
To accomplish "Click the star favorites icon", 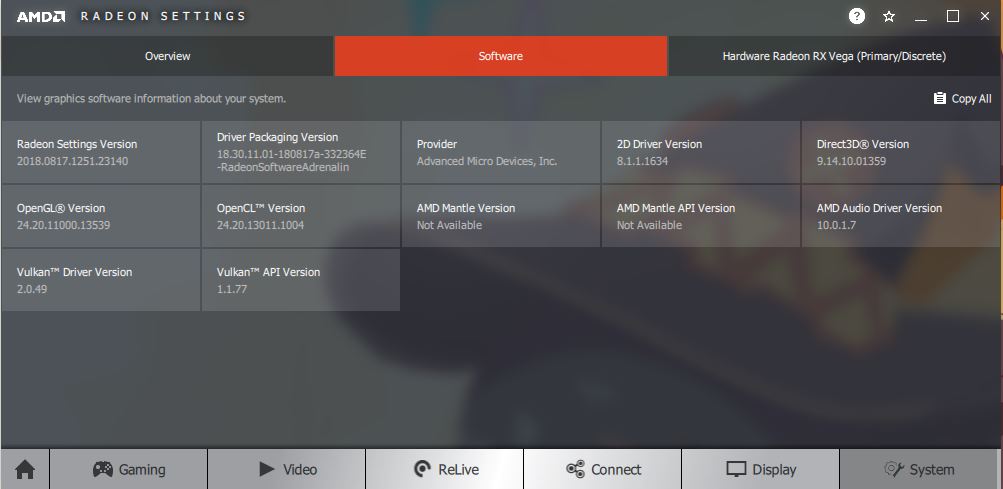I will (x=888, y=17).
